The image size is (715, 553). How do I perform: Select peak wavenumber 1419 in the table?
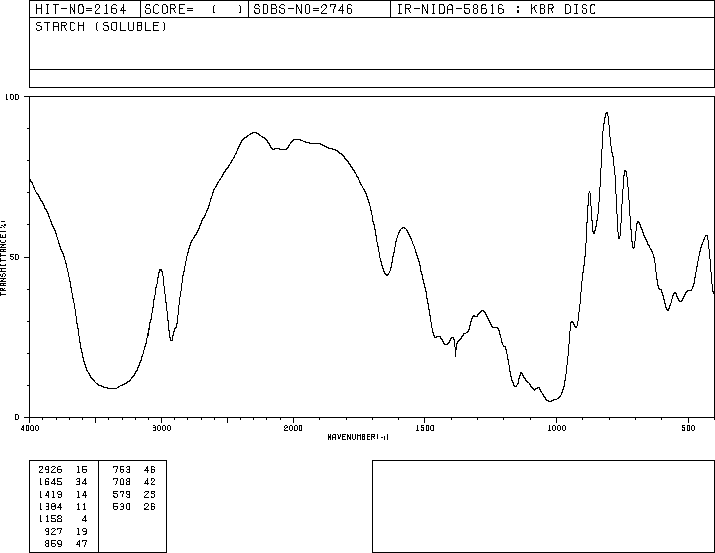[50, 494]
